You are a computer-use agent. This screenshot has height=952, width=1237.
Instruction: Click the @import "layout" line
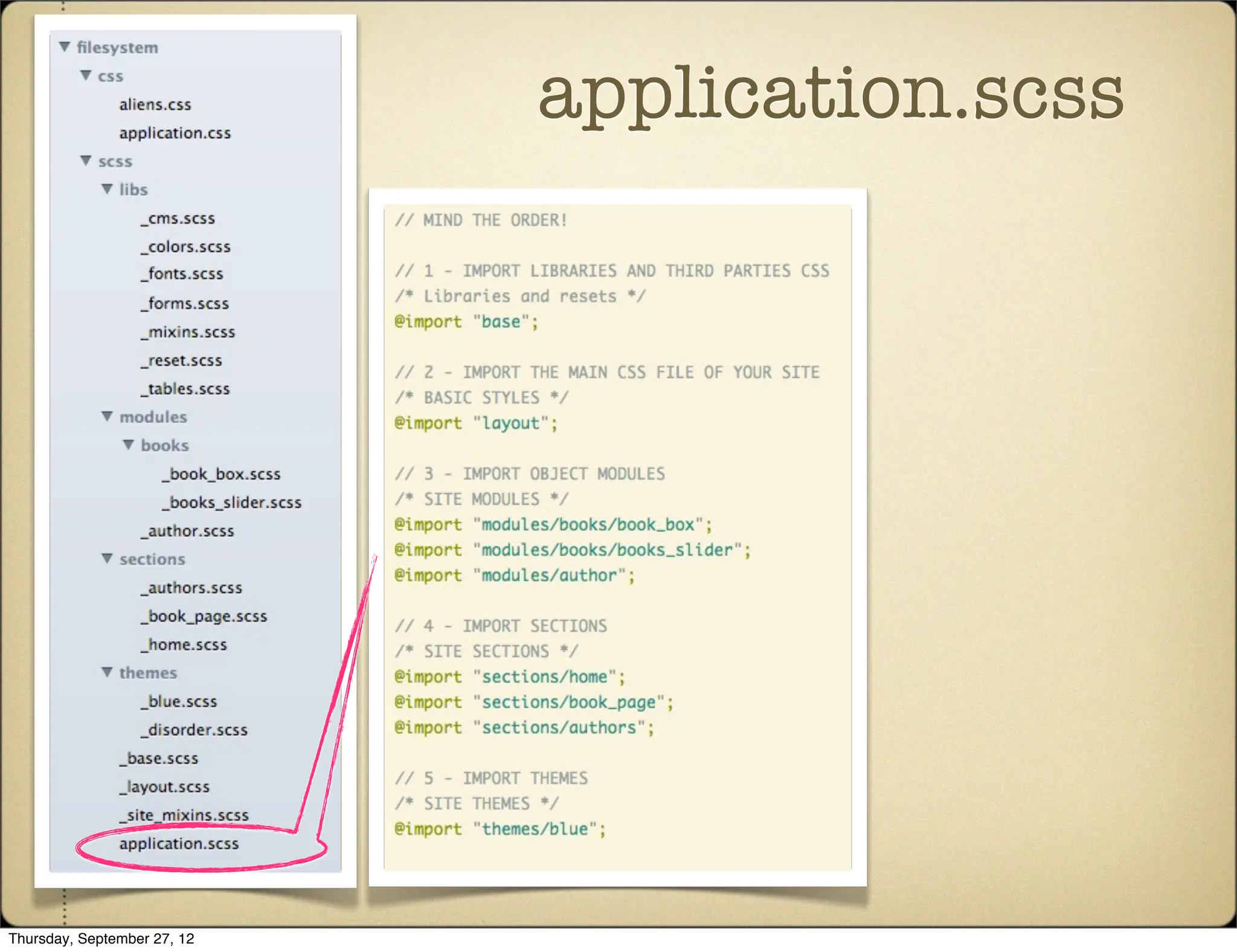point(476,423)
